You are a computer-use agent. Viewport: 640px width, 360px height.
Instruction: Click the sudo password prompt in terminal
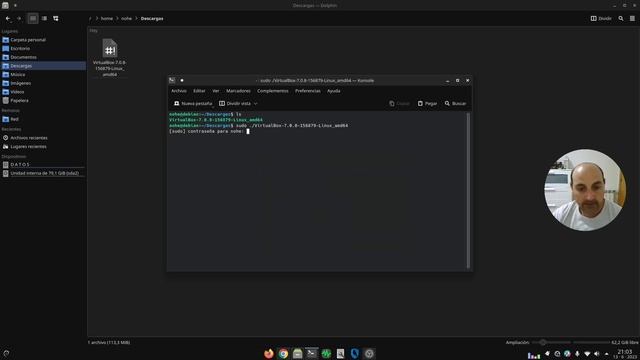(x=206, y=131)
